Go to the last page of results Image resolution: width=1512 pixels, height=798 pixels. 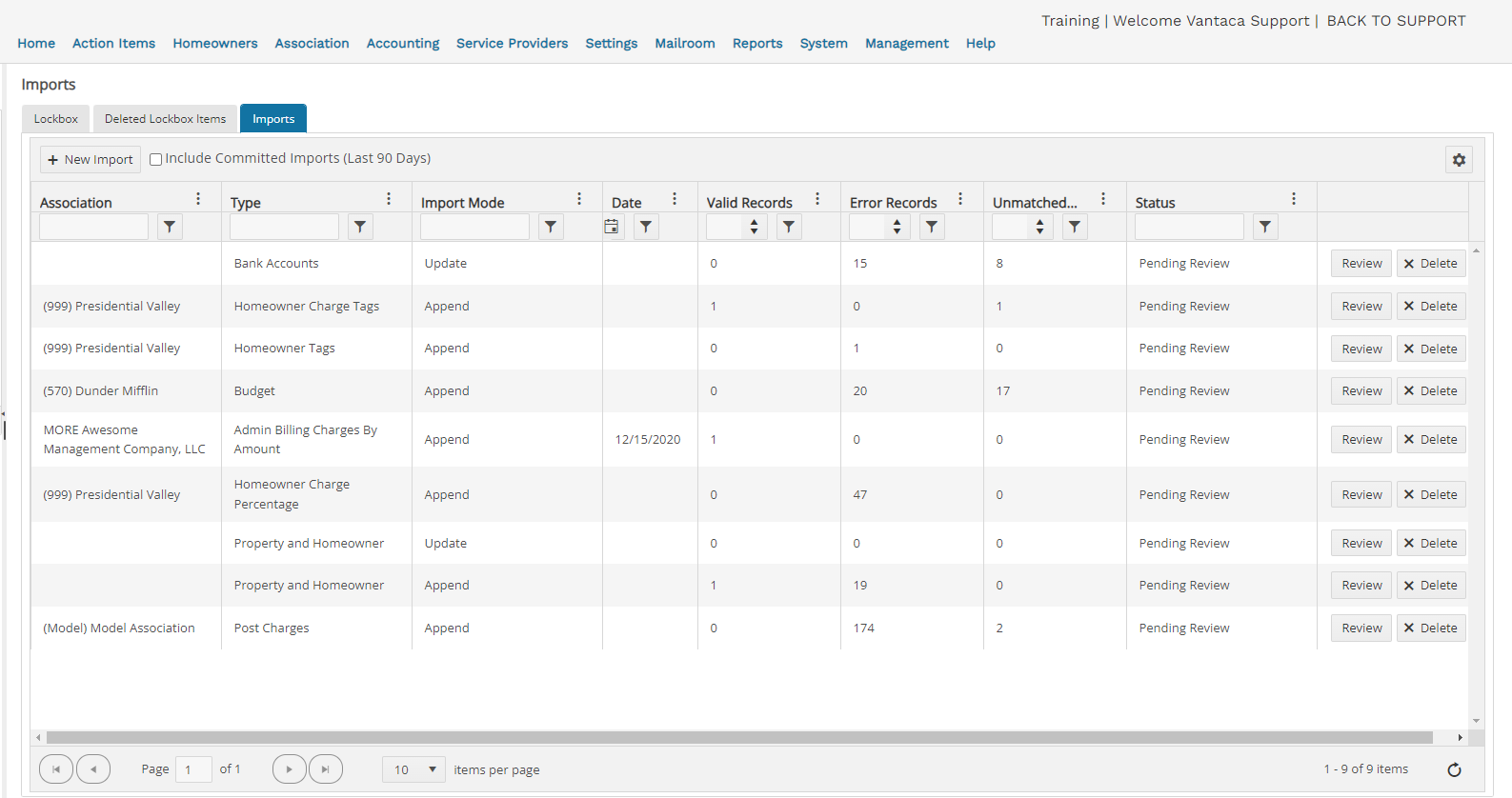point(326,768)
